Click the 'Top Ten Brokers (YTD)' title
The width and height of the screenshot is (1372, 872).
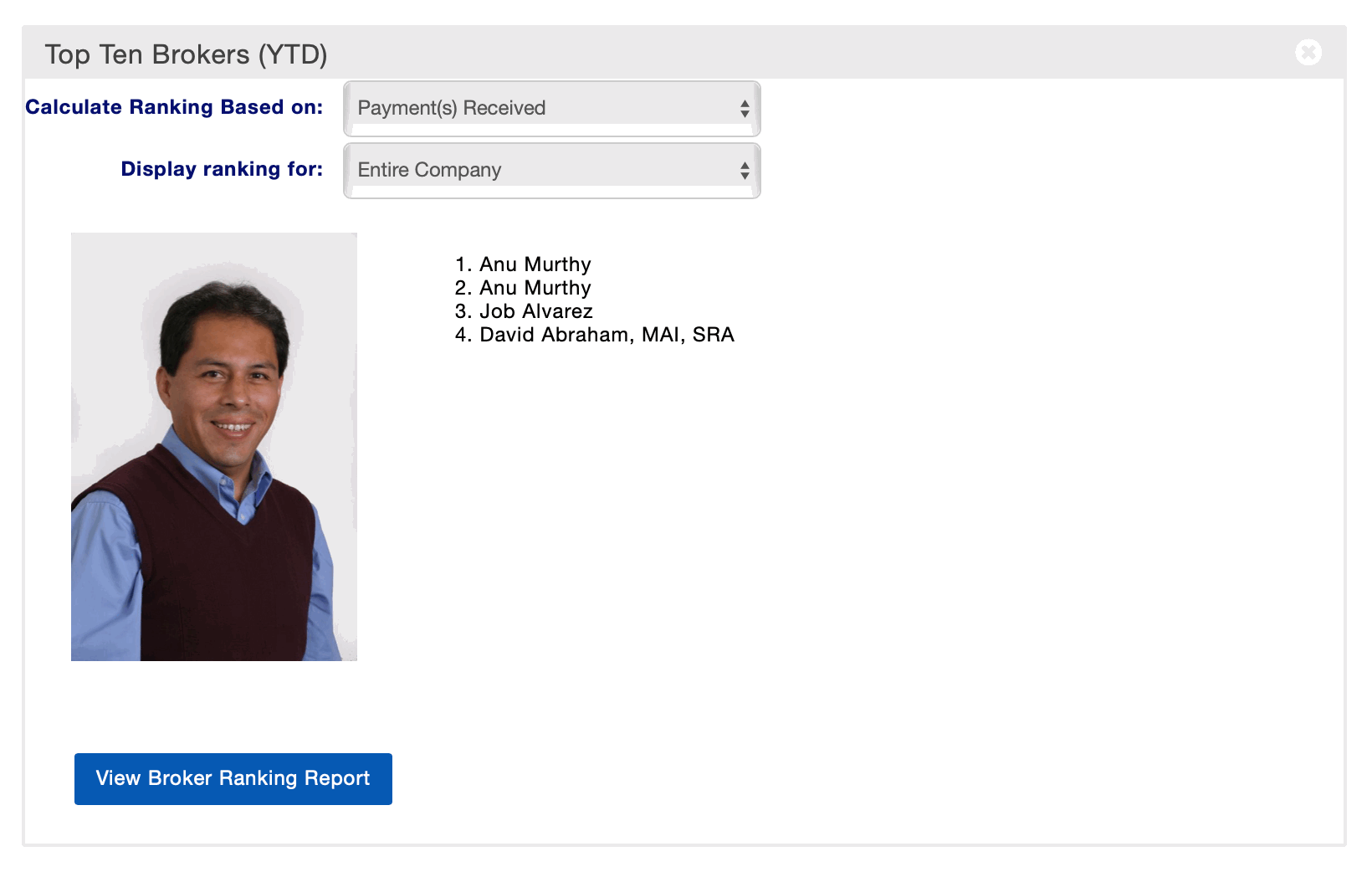pyautogui.click(x=186, y=54)
